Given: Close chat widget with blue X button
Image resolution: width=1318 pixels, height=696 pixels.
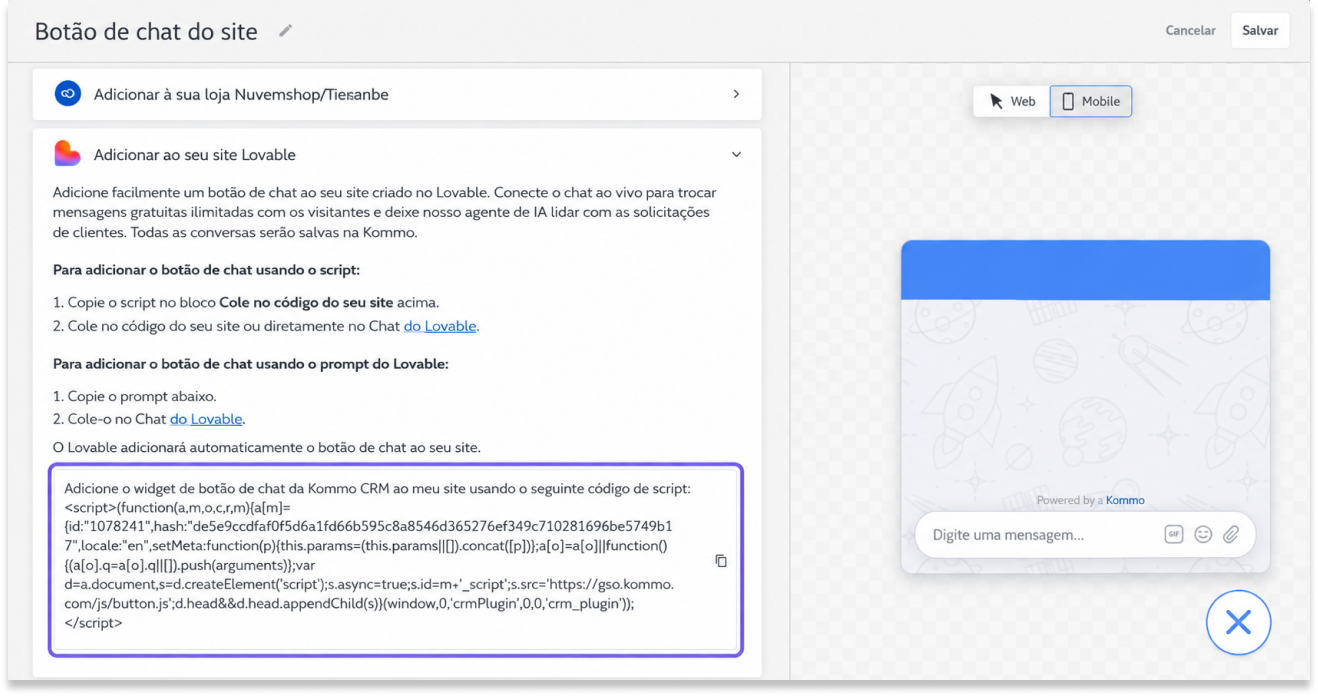Looking at the screenshot, I should click(1238, 623).
